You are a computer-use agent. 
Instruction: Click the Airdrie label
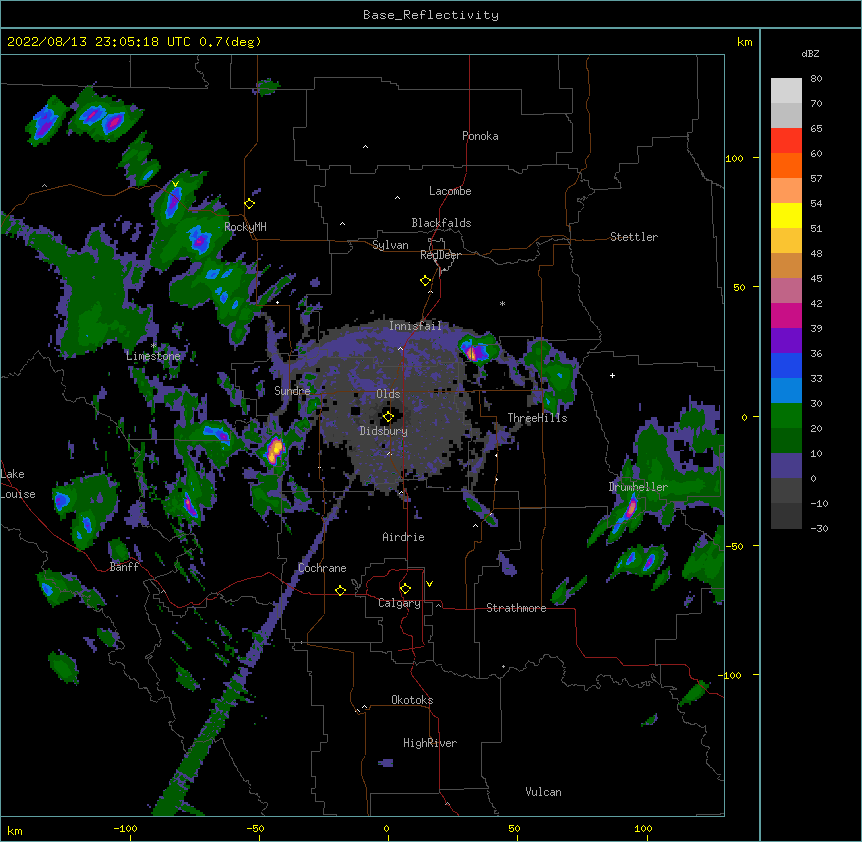click(x=403, y=537)
